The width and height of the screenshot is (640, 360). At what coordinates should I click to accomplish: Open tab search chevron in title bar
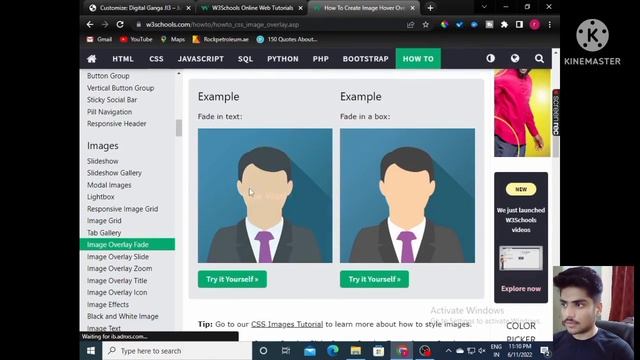(484, 7)
